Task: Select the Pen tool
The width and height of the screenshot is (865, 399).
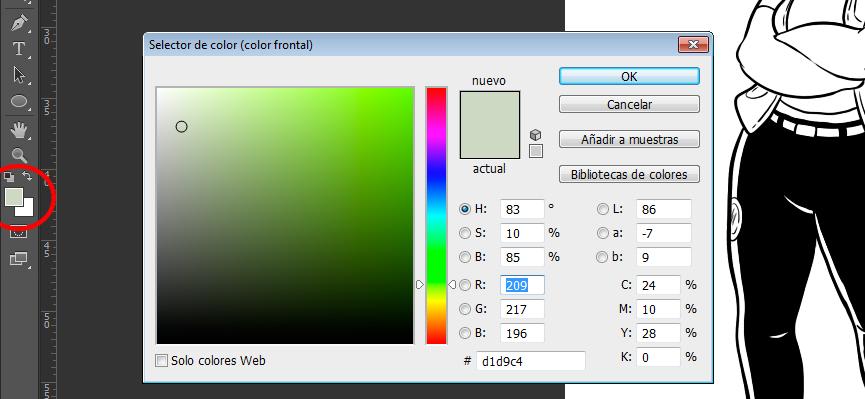Action: [19, 24]
